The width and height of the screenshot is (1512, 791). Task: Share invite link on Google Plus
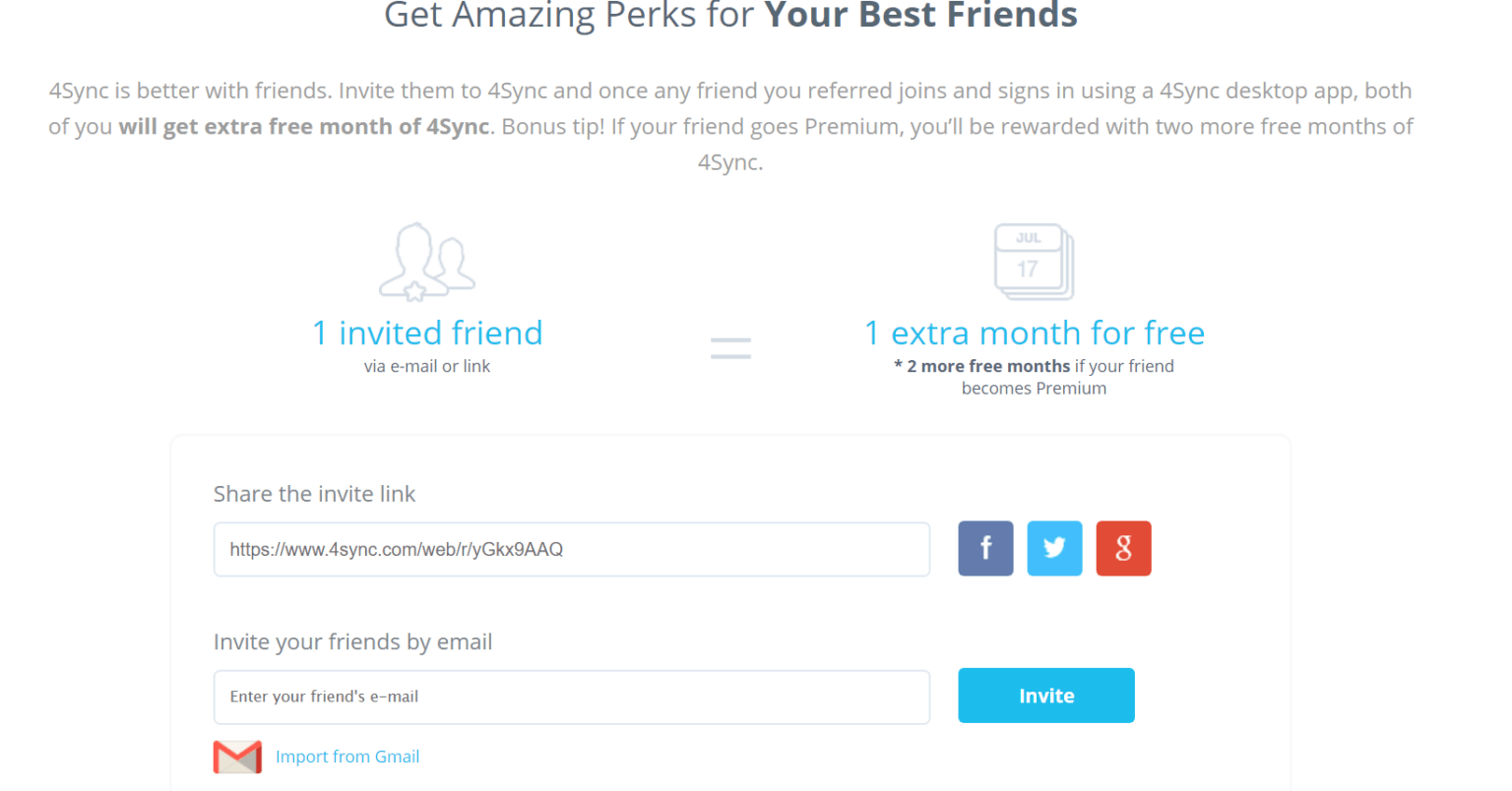(1123, 548)
